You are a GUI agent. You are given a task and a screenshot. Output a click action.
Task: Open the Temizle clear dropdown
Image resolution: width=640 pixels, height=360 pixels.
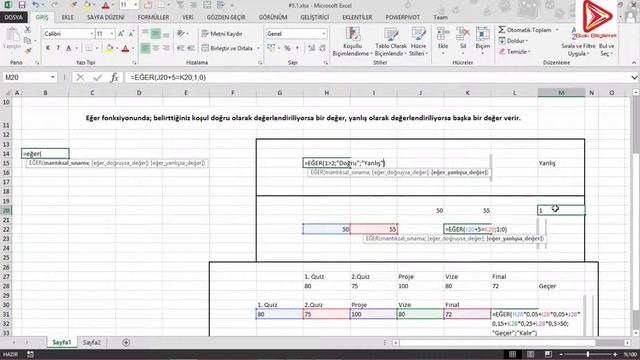(514, 52)
